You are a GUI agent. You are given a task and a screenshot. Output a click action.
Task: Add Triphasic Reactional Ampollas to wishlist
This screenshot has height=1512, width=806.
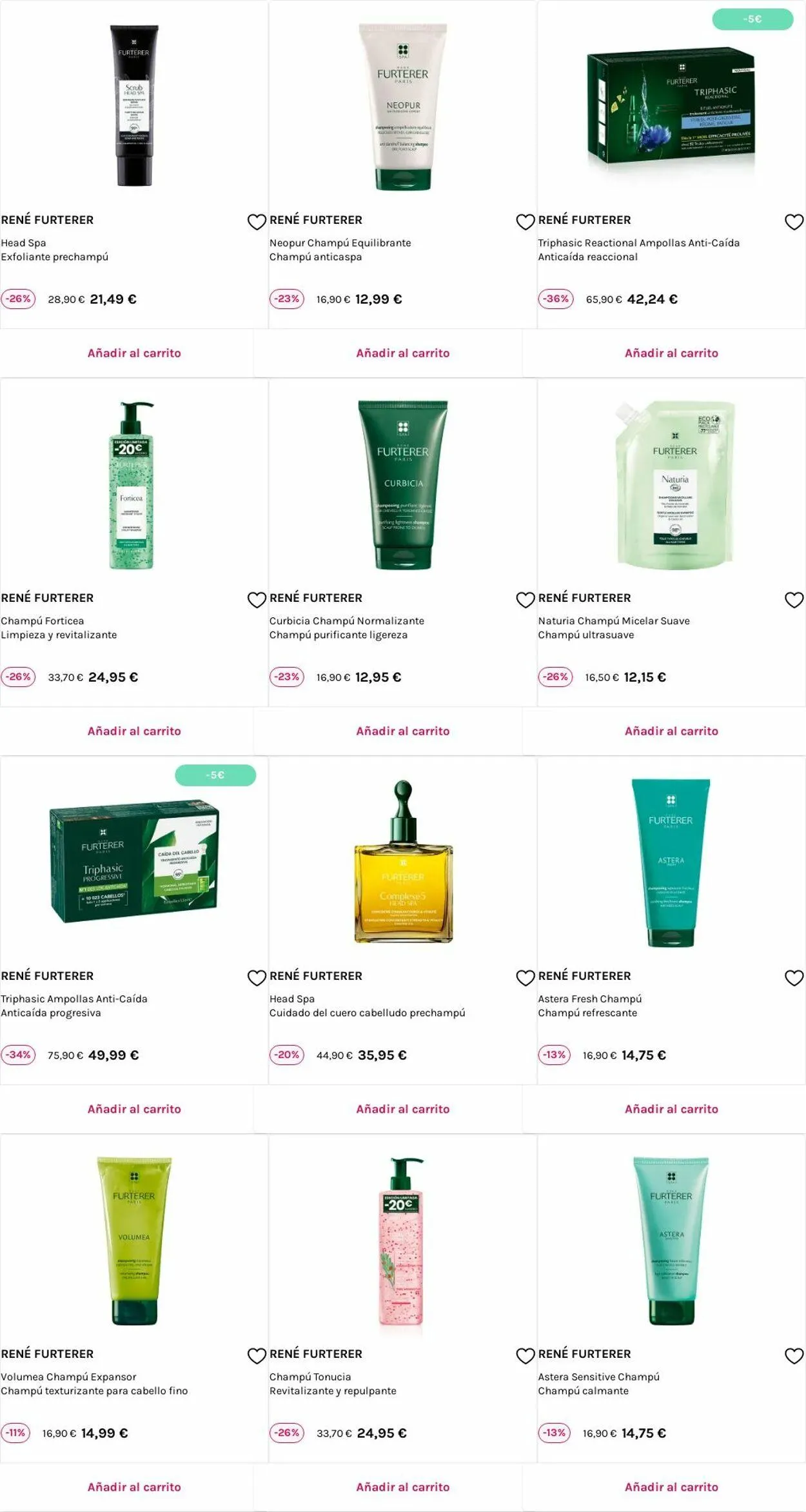(794, 222)
